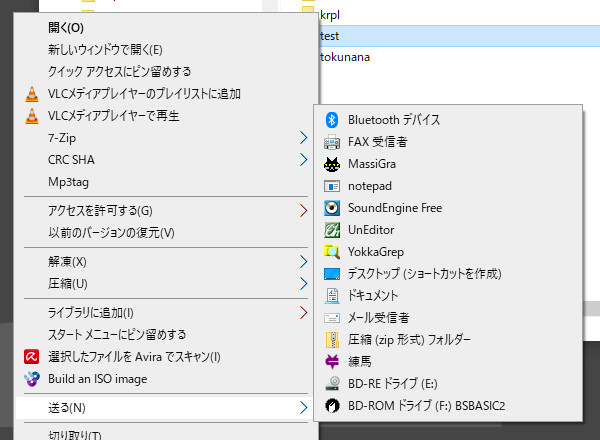Image resolution: width=600 pixels, height=440 pixels.
Task: Click the green UnEditor icon
Action: click(x=332, y=230)
